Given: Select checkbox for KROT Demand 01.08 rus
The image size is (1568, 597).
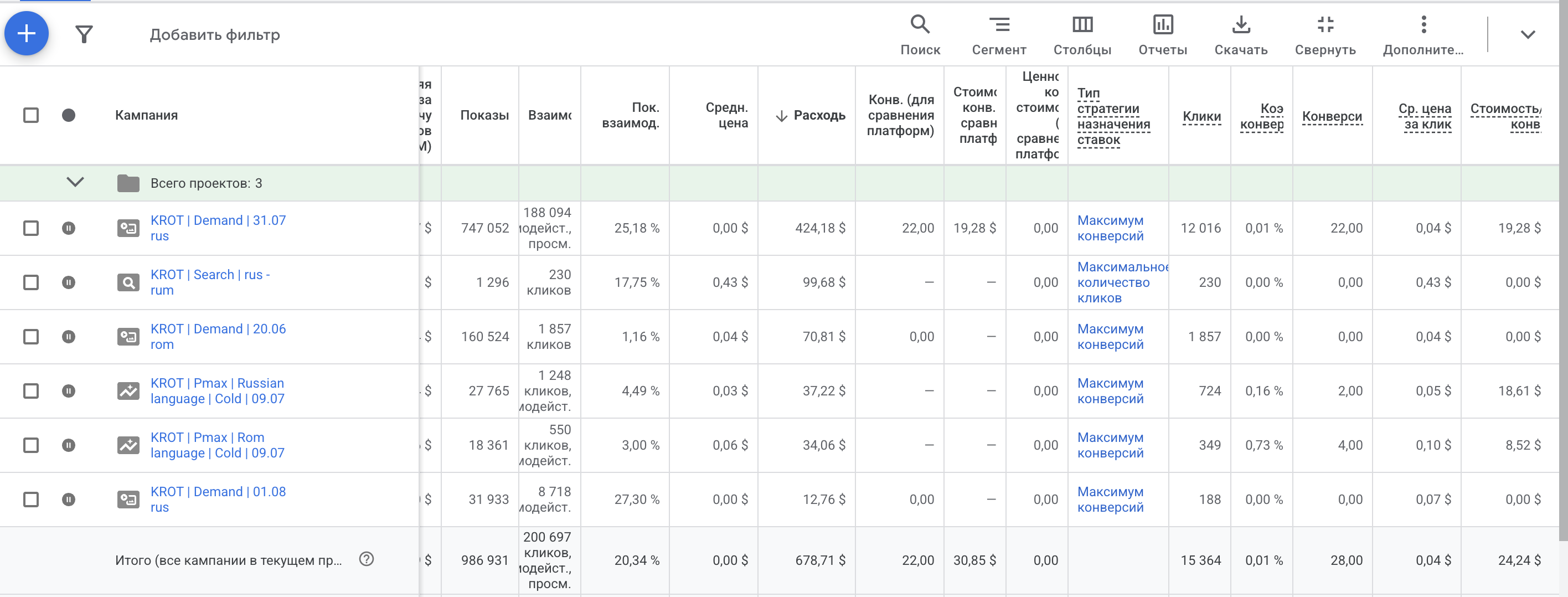Looking at the screenshot, I should coord(31,500).
